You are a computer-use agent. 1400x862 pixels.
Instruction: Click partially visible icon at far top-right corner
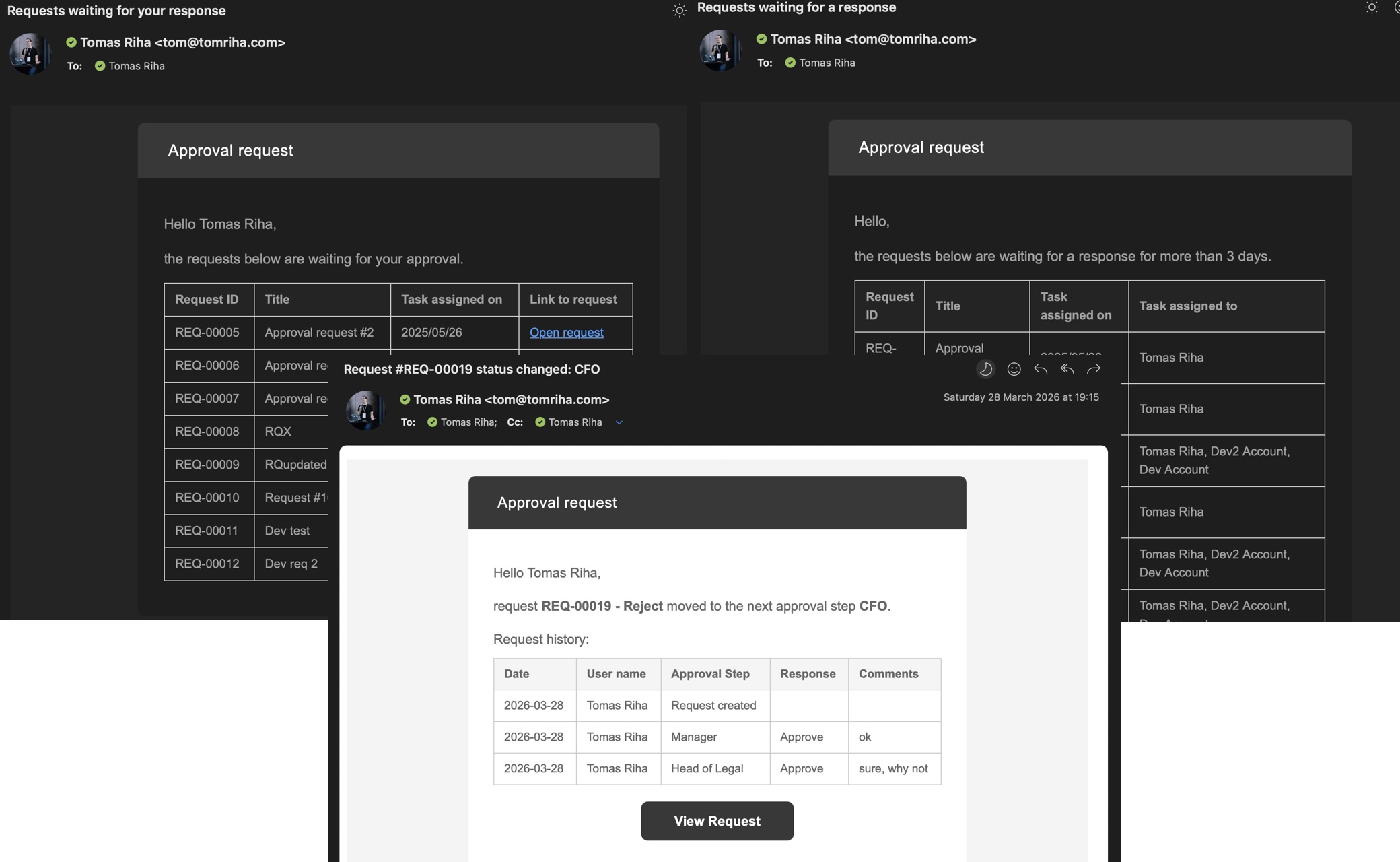click(1397, 8)
